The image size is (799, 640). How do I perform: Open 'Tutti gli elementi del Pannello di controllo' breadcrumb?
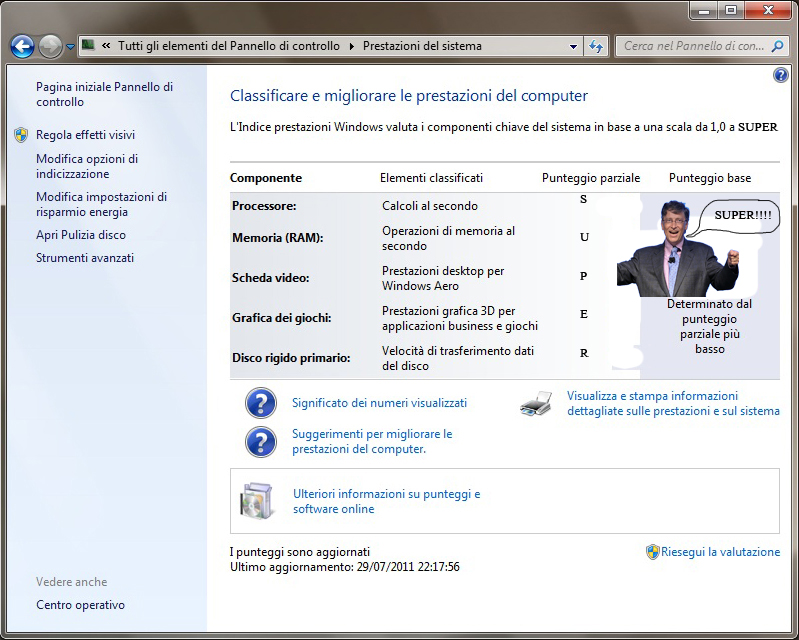229,46
